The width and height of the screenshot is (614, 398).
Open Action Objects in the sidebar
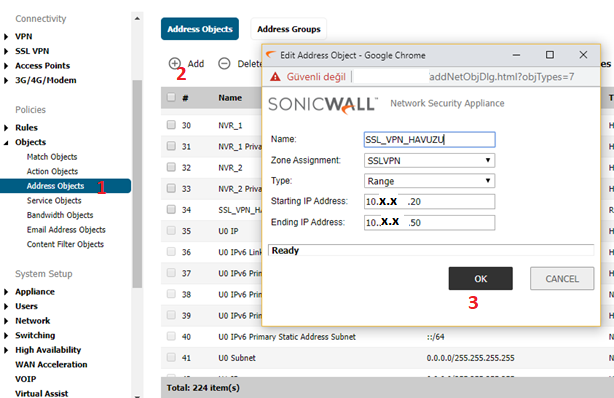tap(52, 171)
